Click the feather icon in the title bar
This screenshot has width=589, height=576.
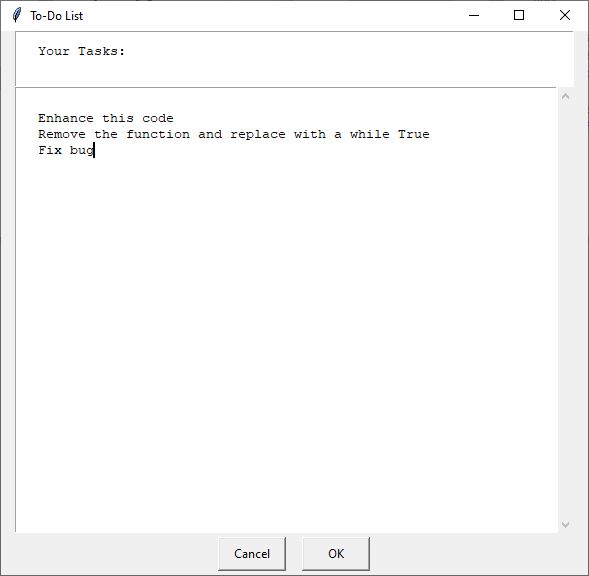click(x=17, y=15)
